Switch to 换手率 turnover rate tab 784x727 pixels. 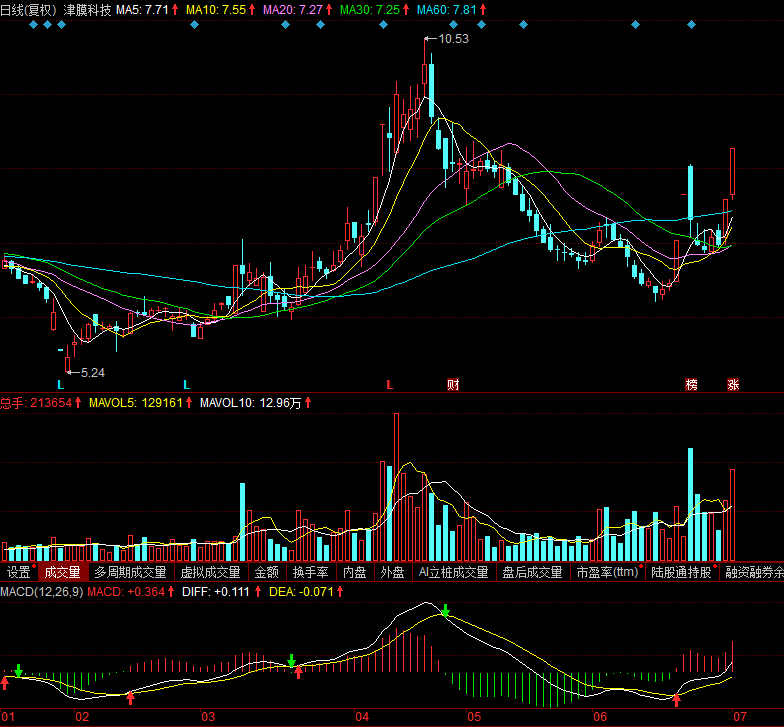(x=310, y=573)
